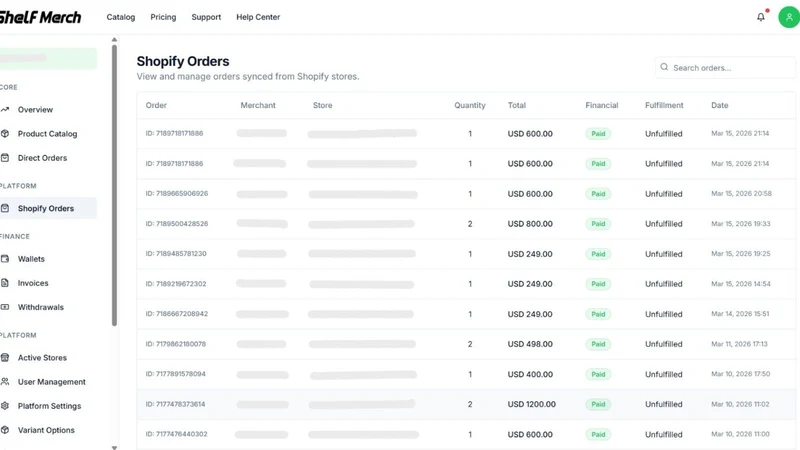The height and width of the screenshot is (450, 800).
Task: Click the Invoices document icon
Action: [x=5, y=283]
